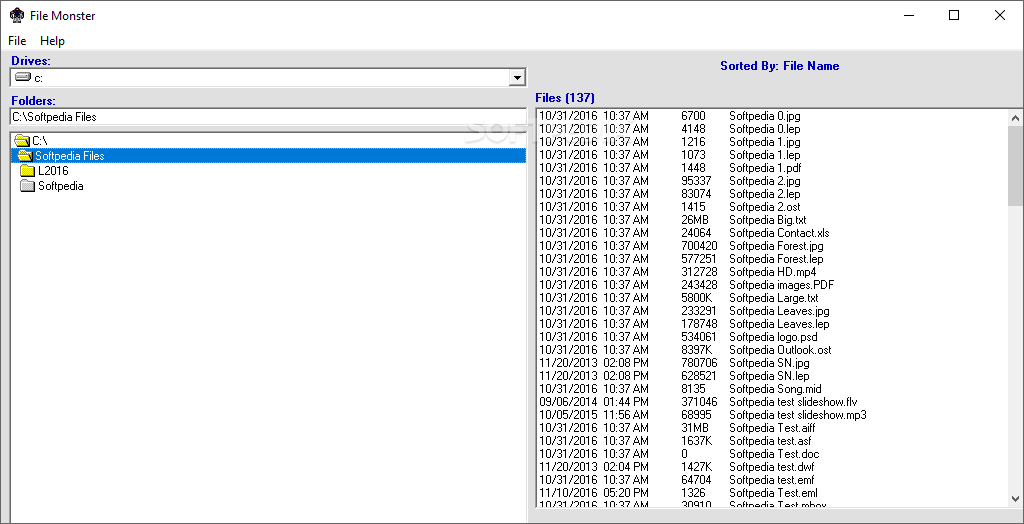Click the scroll down arrow of the files list
The image size is (1024, 524).
pos(1015,498)
